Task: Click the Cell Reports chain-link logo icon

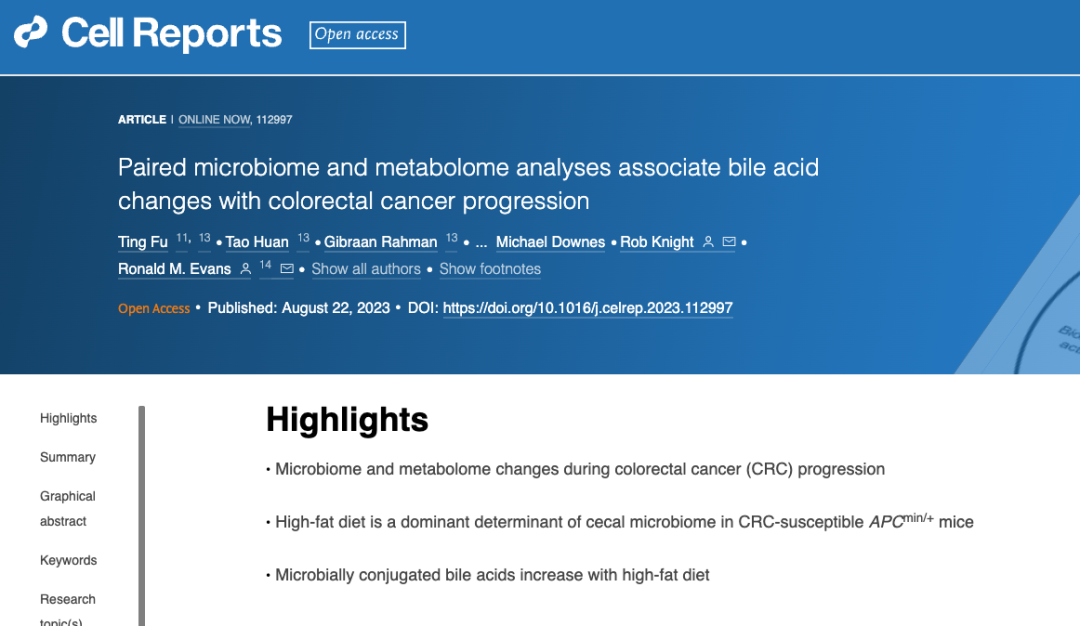Action: [x=30, y=32]
